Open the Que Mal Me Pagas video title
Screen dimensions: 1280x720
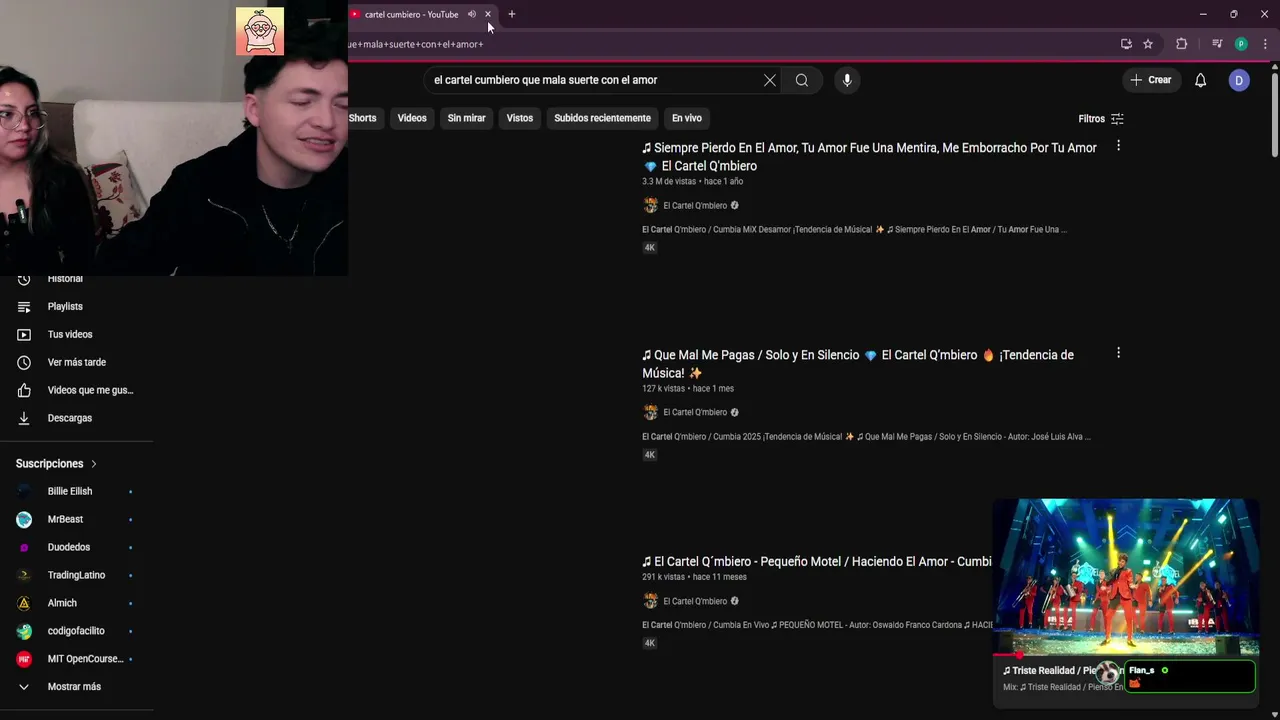point(858,364)
